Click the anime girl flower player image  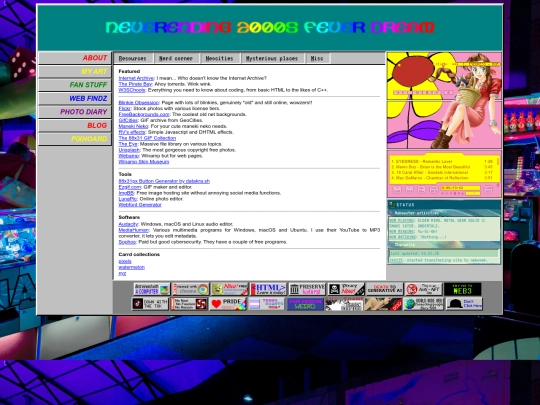coord(444,100)
